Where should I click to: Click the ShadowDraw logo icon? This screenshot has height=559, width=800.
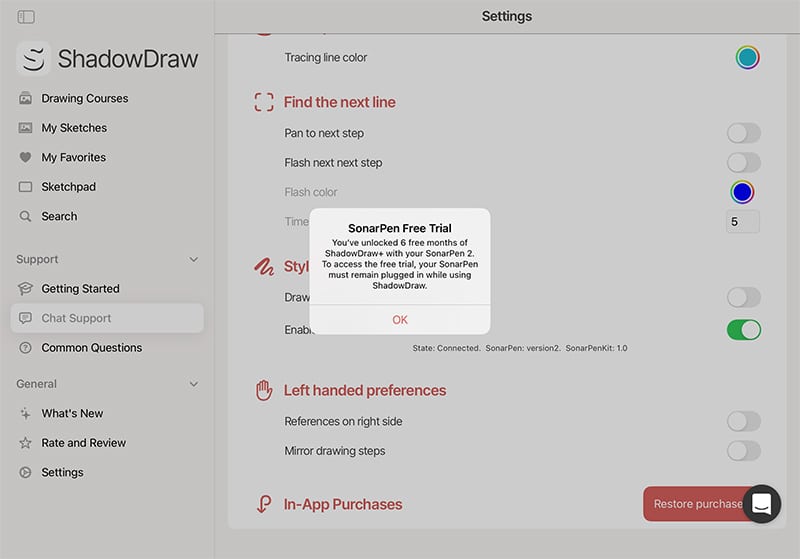tap(33, 59)
